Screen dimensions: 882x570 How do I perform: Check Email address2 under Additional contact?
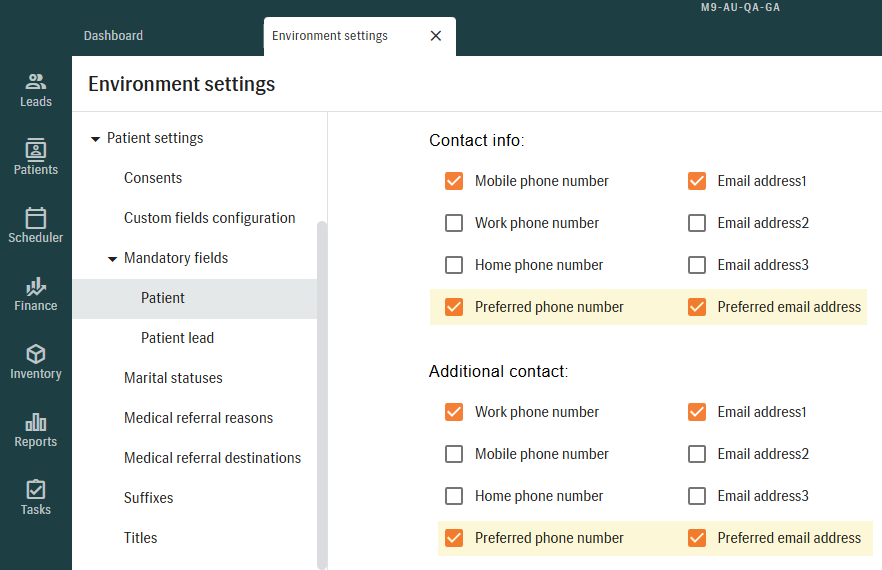point(697,454)
